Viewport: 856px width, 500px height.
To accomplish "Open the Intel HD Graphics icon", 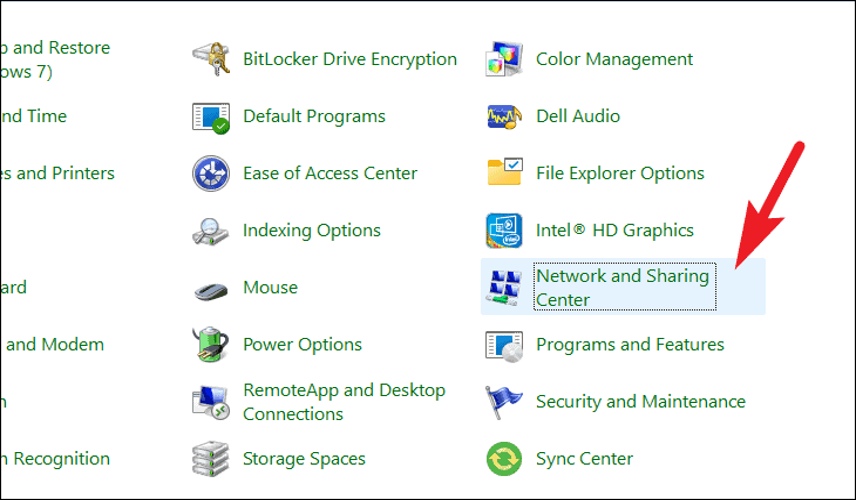I will tap(504, 230).
